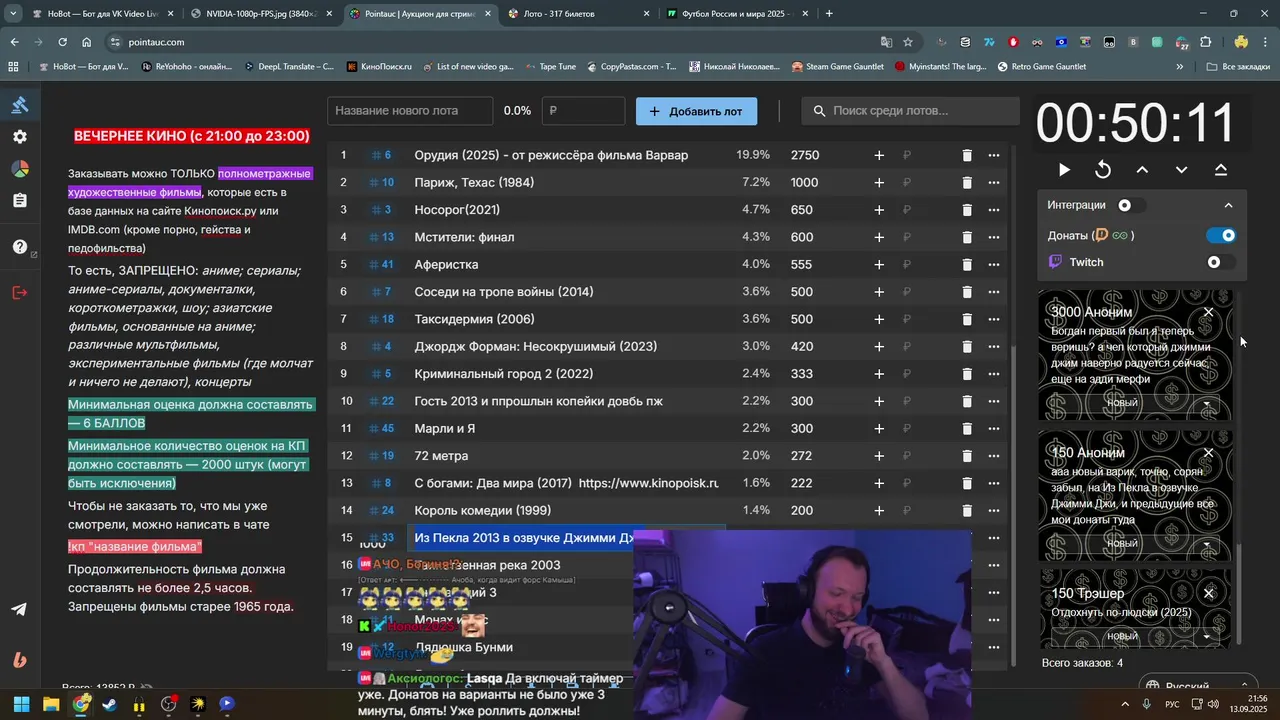Open settings gear in left sidebar
Screen dimensions: 1280x720
(20, 137)
